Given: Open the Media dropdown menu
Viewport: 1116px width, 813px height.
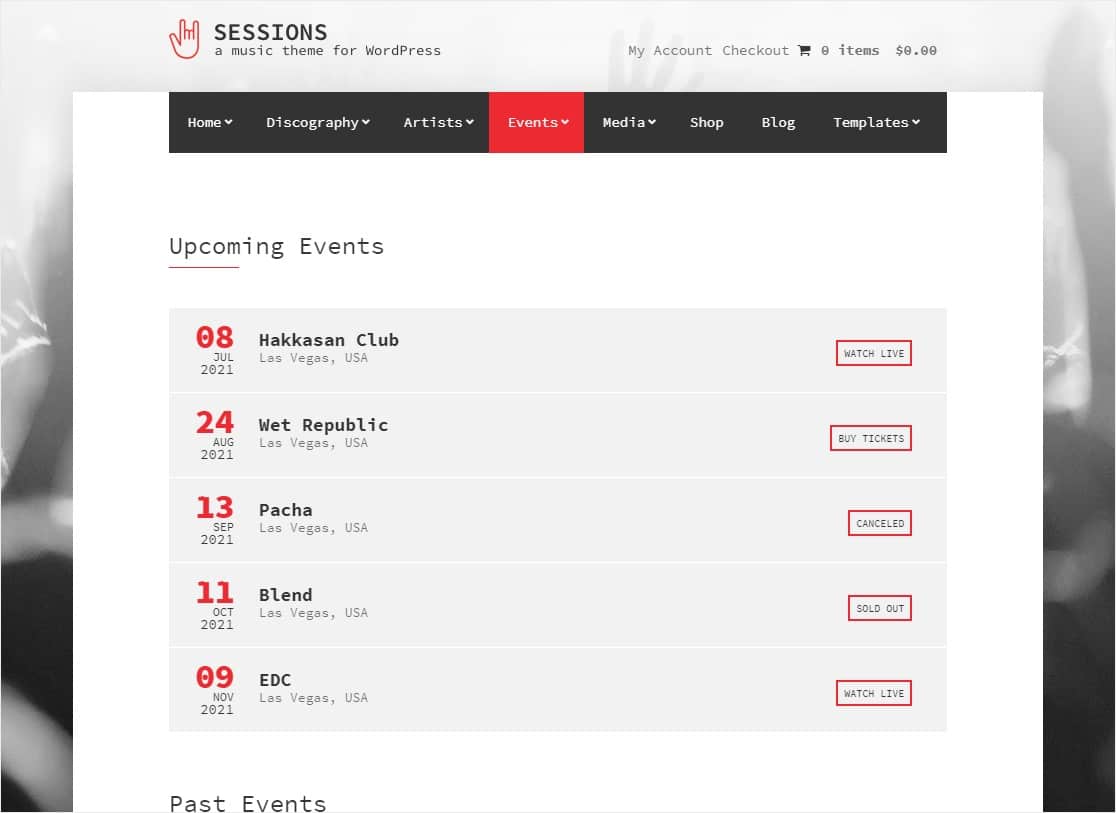Looking at the screenshot, I should pyautogui.click(x=628, y=122).
